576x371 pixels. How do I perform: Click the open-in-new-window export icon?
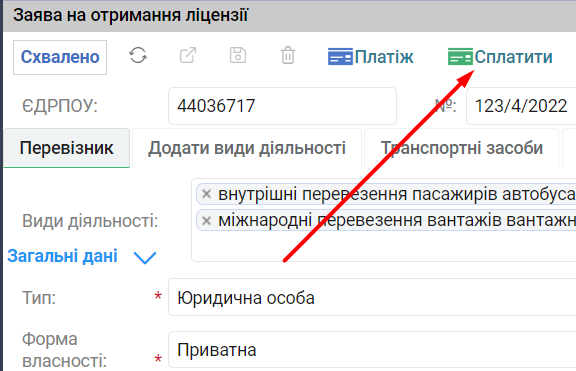[188, 56]
